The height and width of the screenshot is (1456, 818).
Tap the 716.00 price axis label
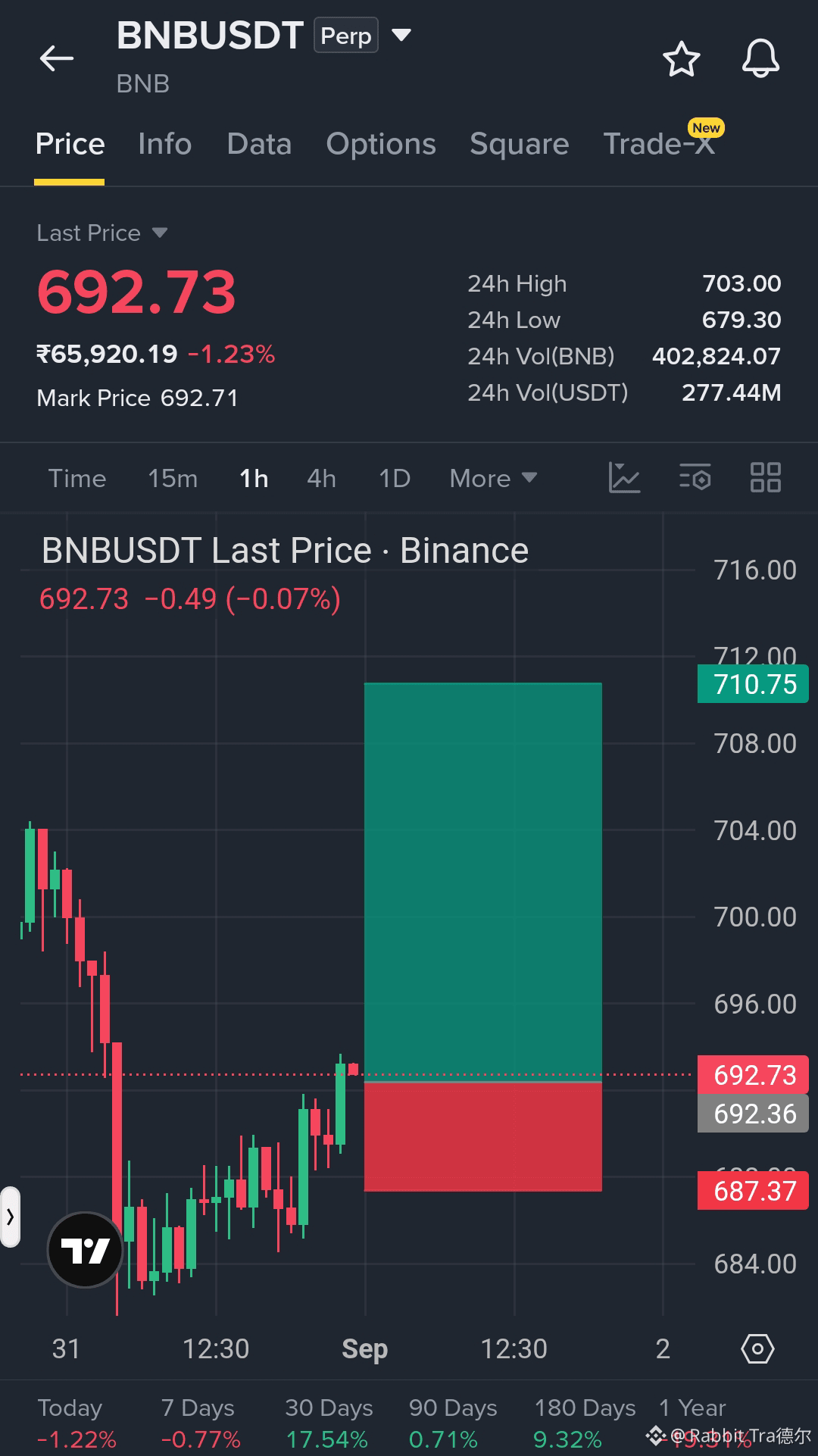tap(755, 570)
